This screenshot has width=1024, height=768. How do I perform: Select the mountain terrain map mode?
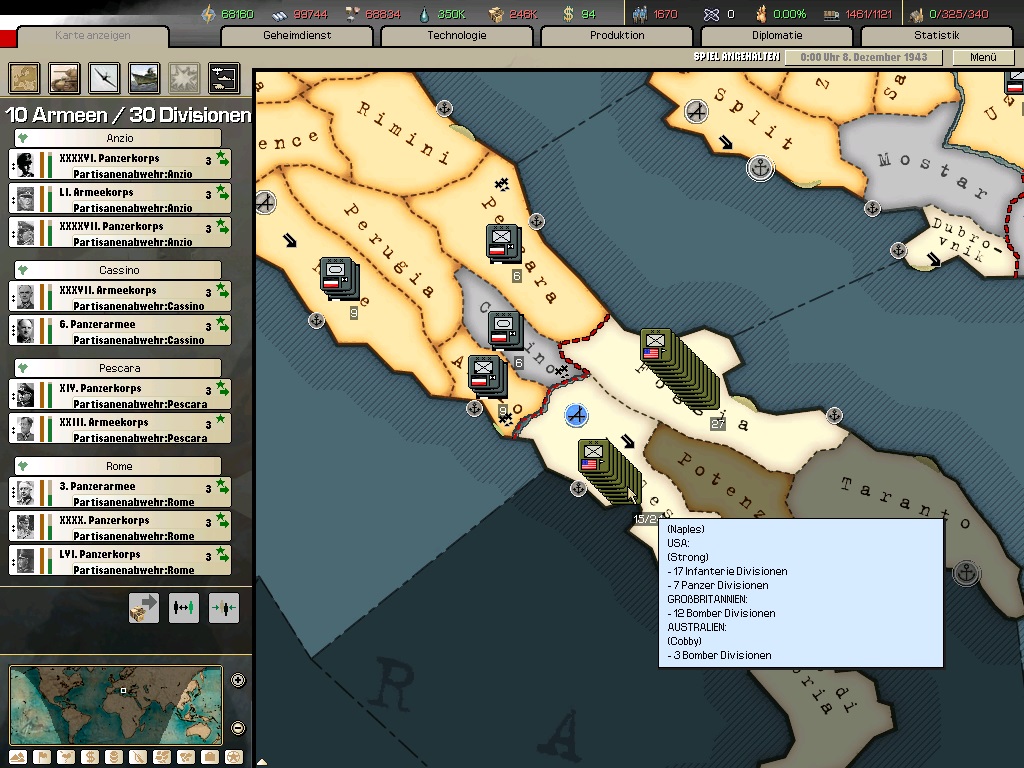[18, 758]
